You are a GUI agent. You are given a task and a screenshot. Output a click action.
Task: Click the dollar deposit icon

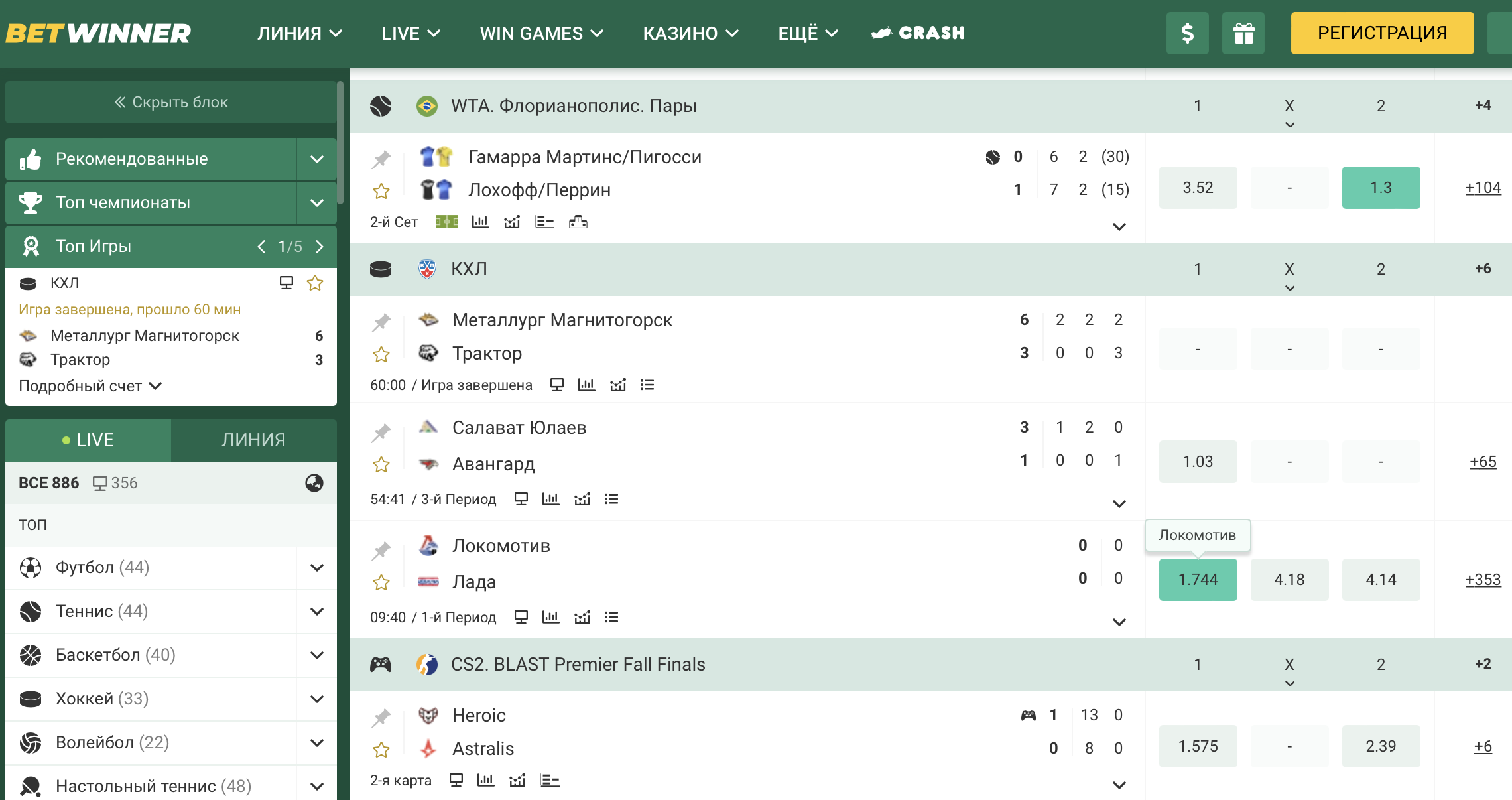pos(1187,33)
